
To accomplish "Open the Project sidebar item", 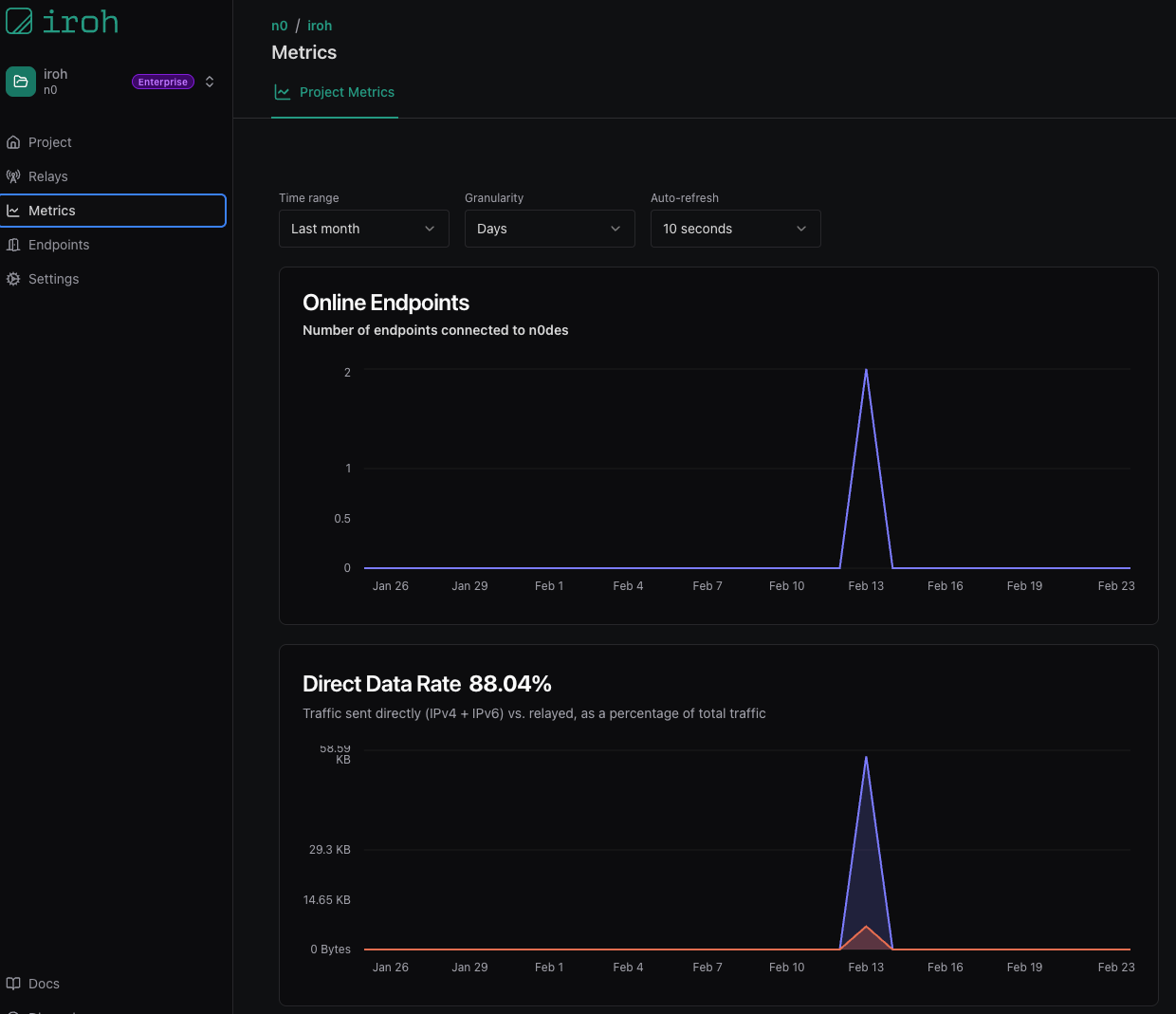I will pyautogui.click(x=113, y=142).
